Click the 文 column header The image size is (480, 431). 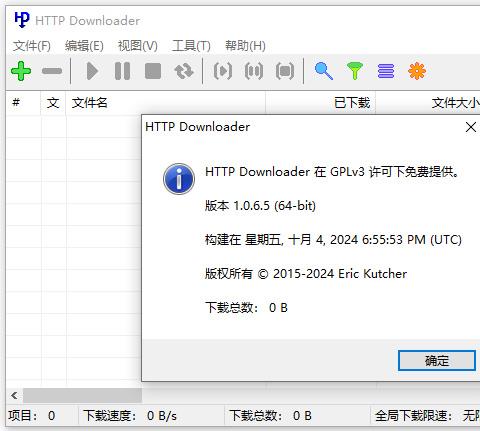(x=53, y=103)
